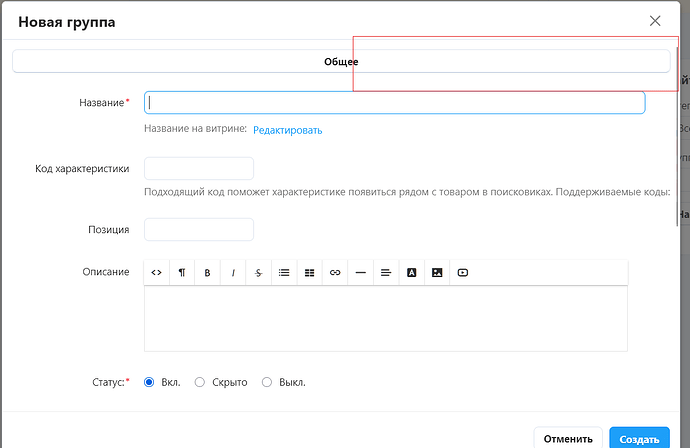The width and height of the screenshot is (690, 448).
Task: Open text color picker in editor
Action: pos(411,272)
